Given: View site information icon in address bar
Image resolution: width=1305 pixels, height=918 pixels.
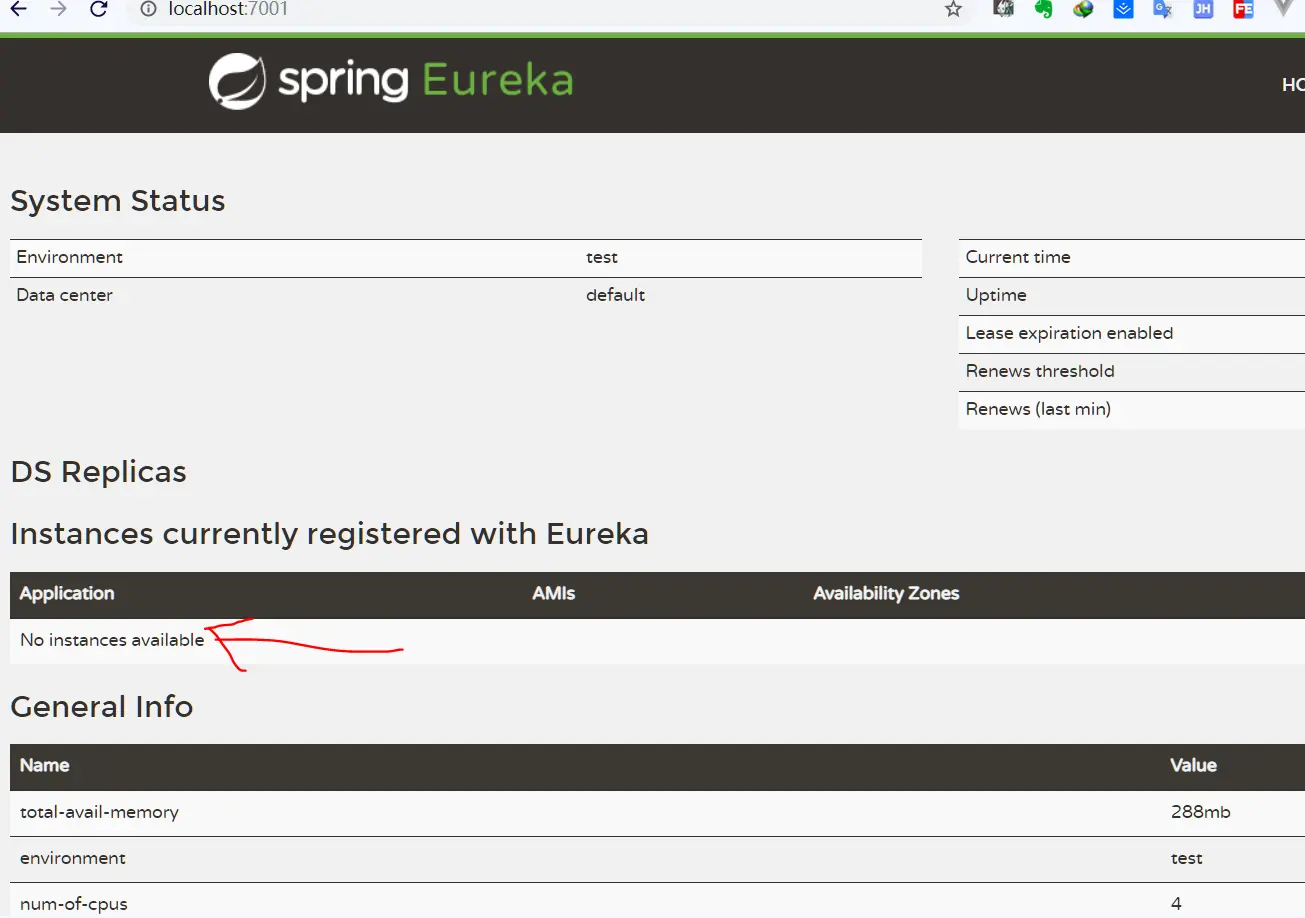Looking at the screenshot, I should pyautogui.click(x=148, y=9).
